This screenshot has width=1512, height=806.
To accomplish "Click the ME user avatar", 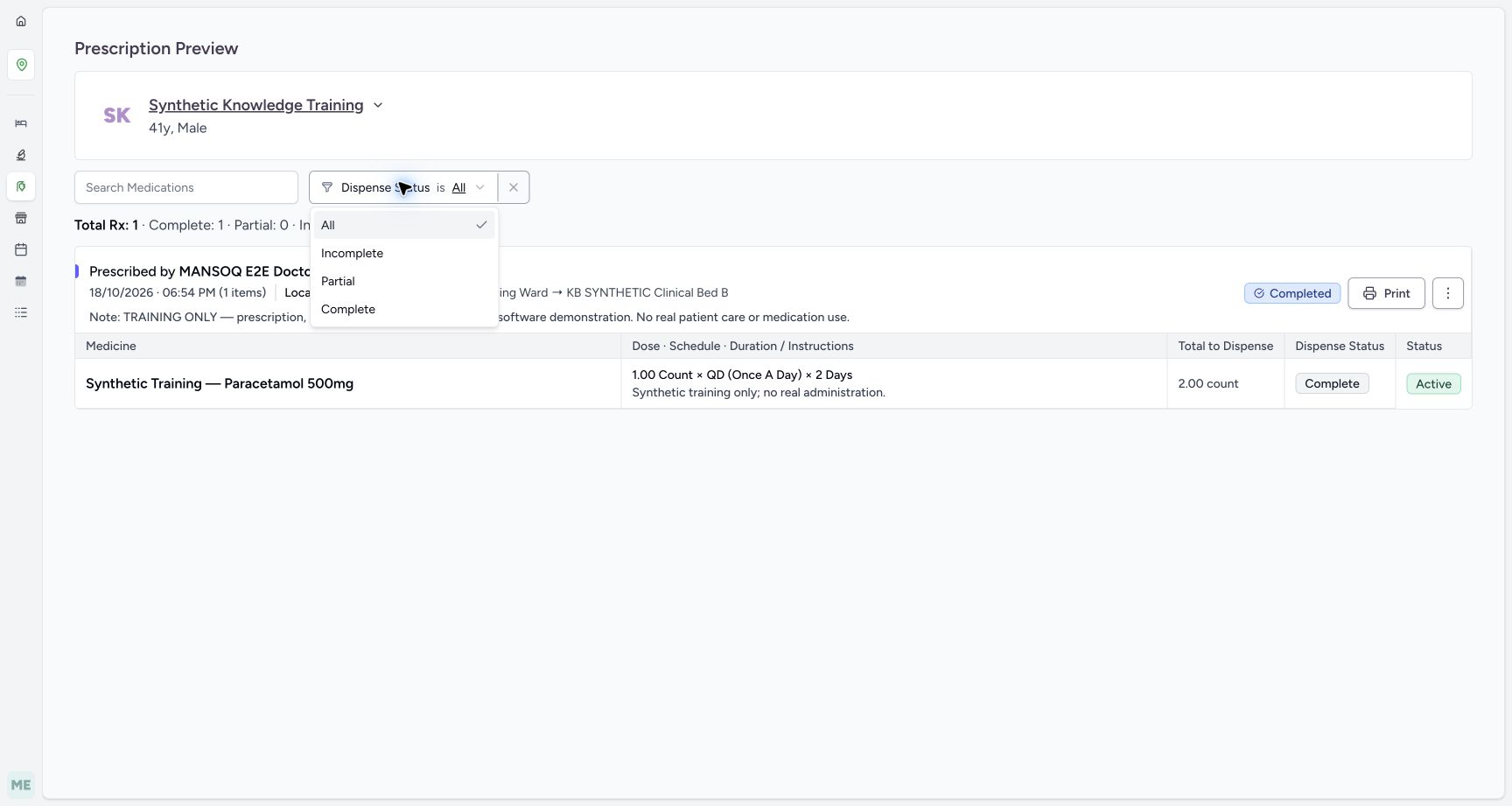I will (21, 785).
